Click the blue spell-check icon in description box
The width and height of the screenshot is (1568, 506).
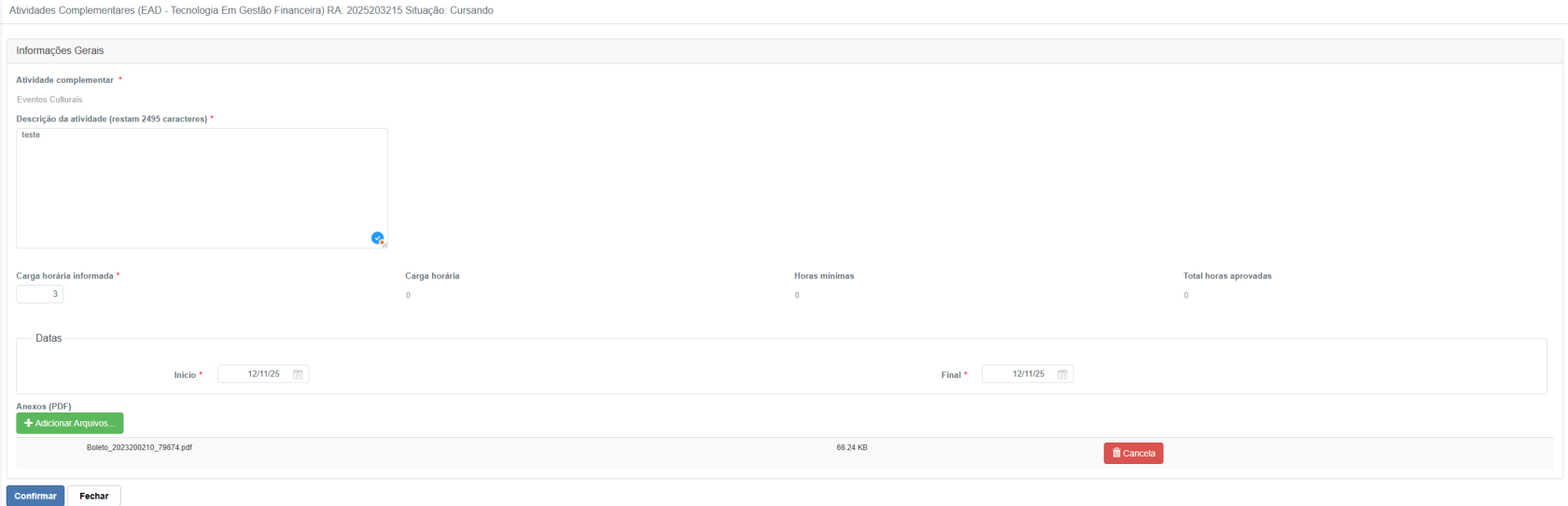[377, 238]
